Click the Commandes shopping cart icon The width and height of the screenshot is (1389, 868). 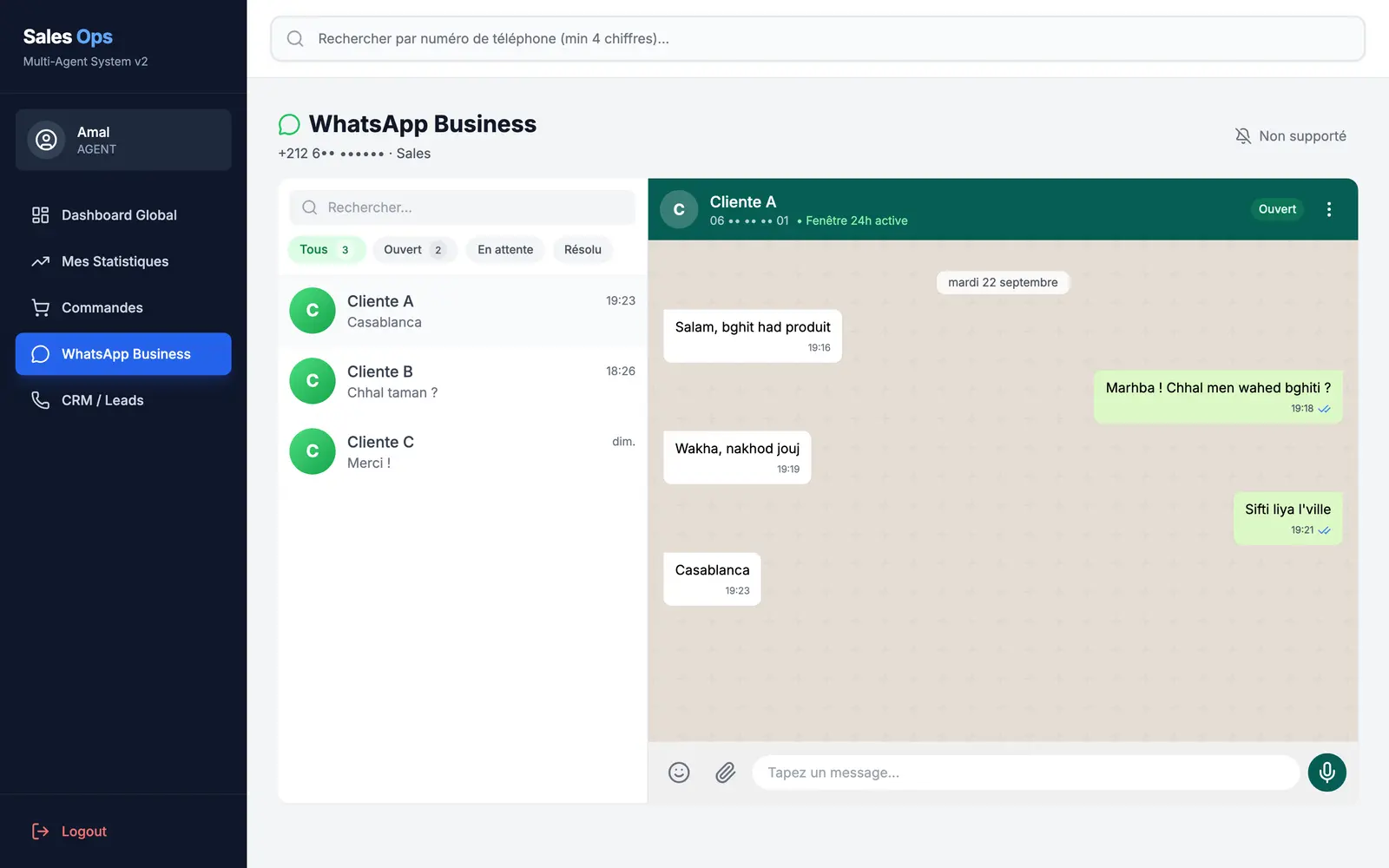[40, 307]
